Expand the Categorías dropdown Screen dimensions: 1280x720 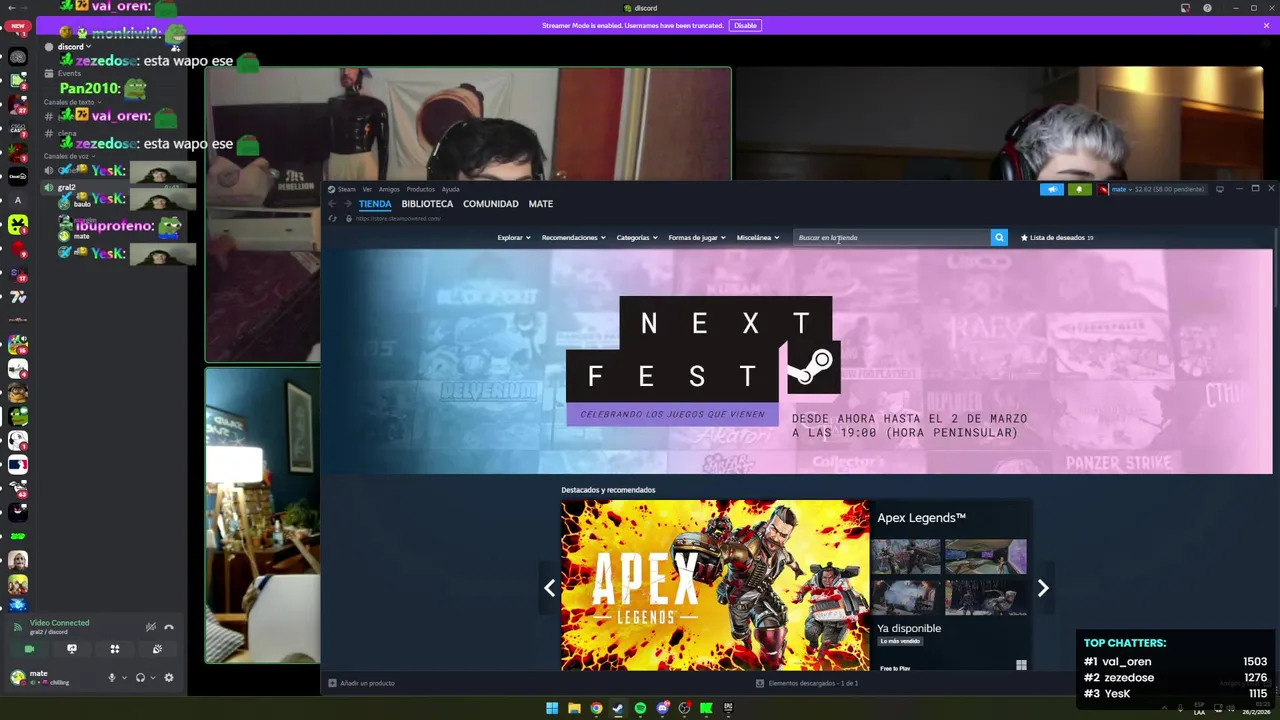[637, 238]
